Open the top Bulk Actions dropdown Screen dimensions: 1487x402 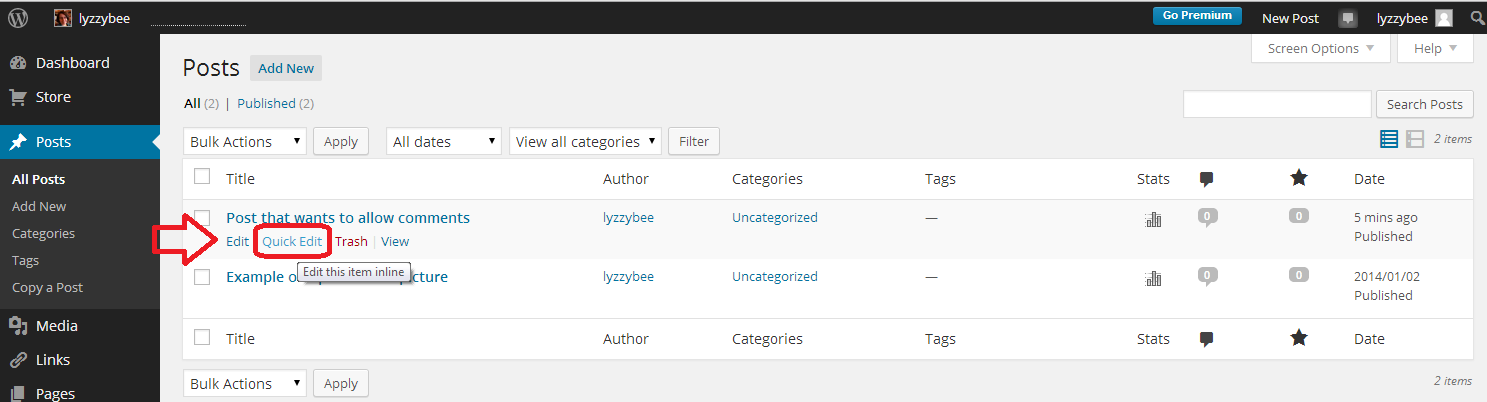tap(245, 142)
